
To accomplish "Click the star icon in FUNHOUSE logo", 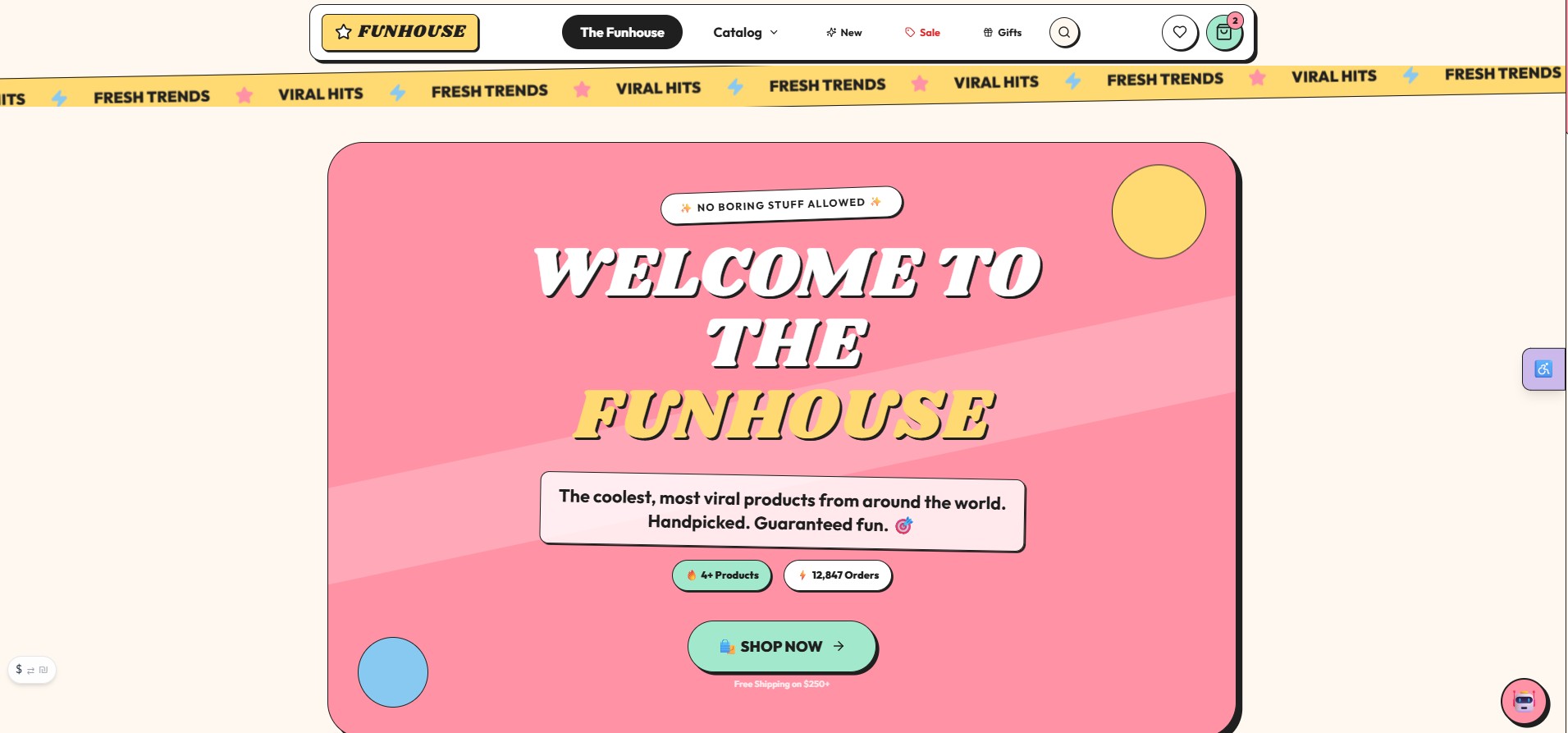I will 344,32.
